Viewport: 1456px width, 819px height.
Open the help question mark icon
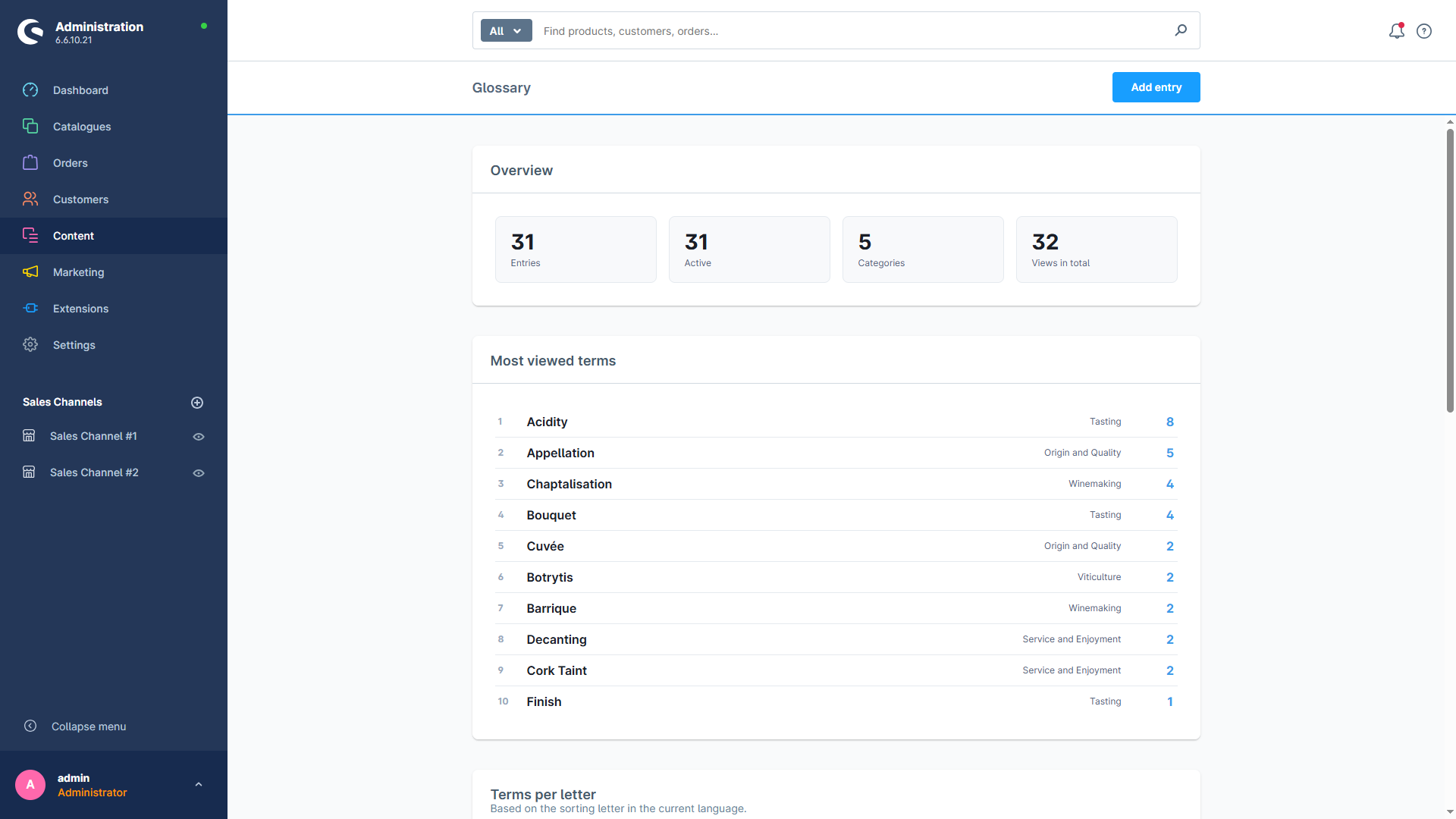1424,31
